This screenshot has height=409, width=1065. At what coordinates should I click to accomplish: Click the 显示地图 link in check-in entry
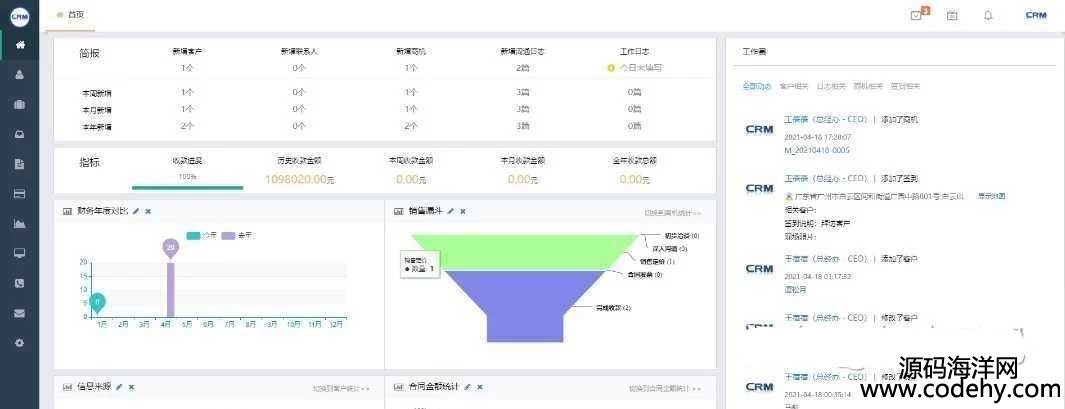[991, 196]
